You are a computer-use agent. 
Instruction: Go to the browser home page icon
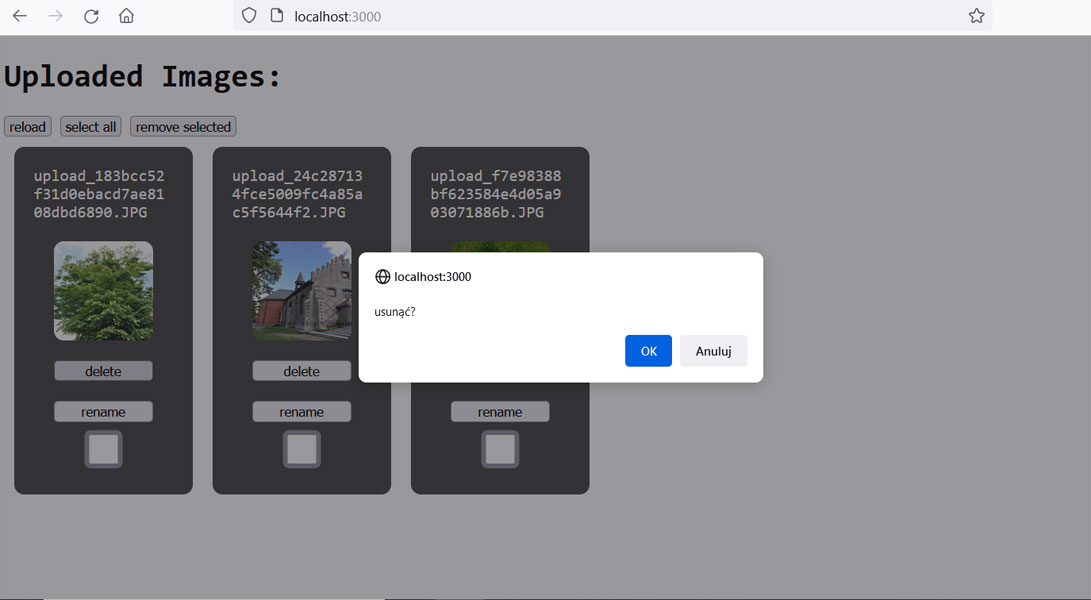(126, 16)
